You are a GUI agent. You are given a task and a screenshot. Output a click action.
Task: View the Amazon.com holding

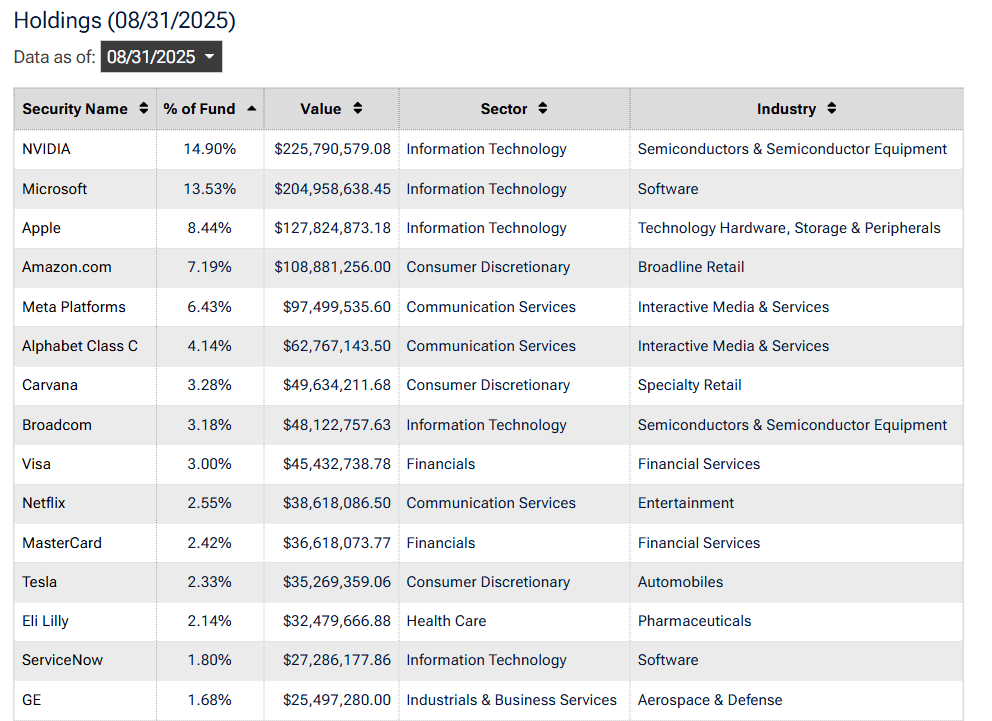tap(66, 267)
